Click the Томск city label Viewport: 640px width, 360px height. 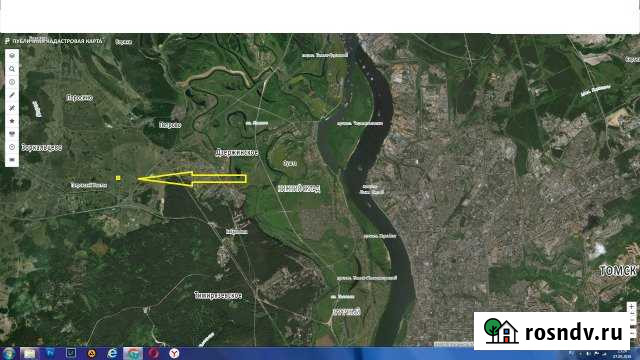point(618,271)
